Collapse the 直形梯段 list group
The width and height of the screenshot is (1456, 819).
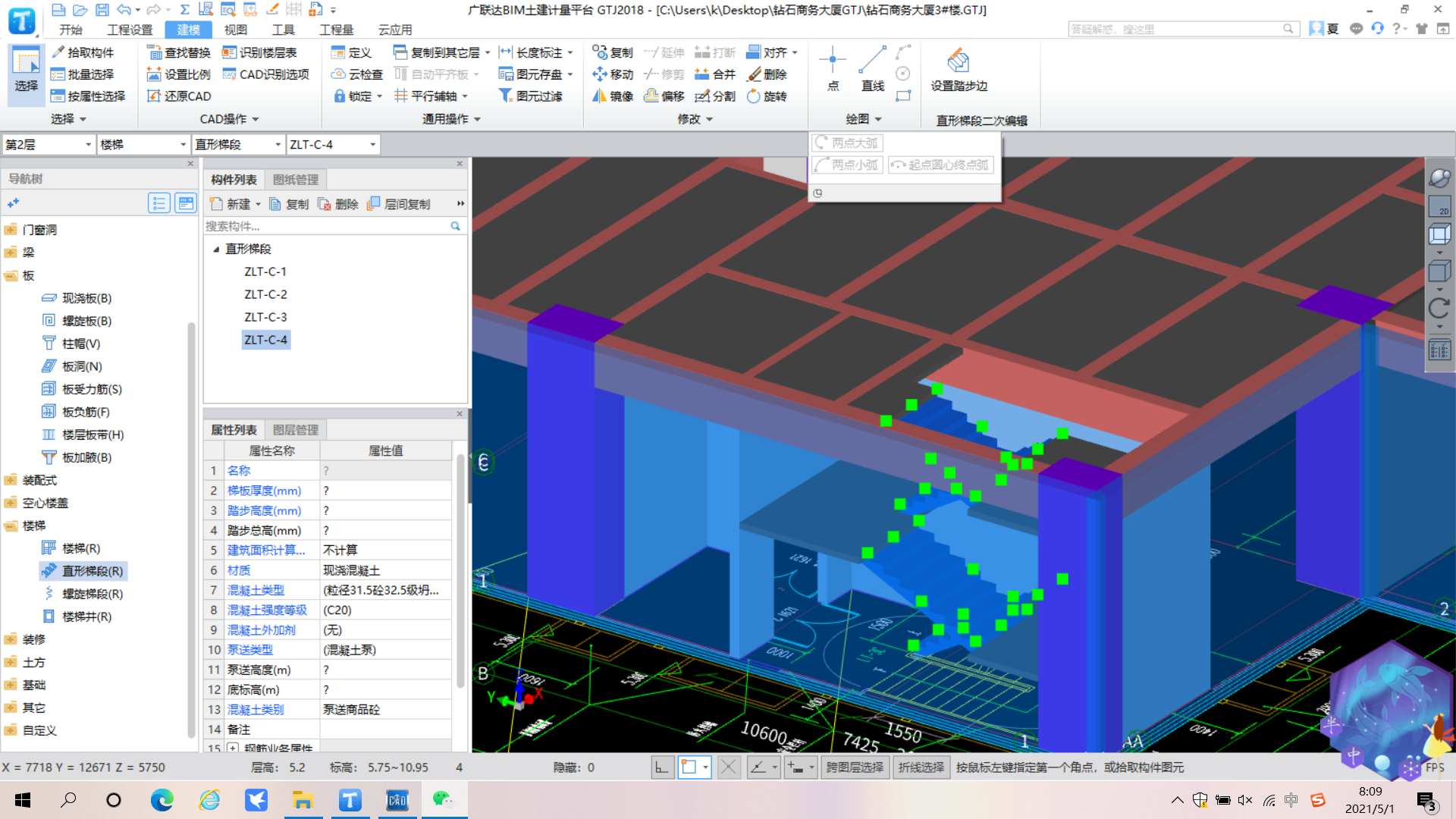pyautogui.click(x=216, y=249)
